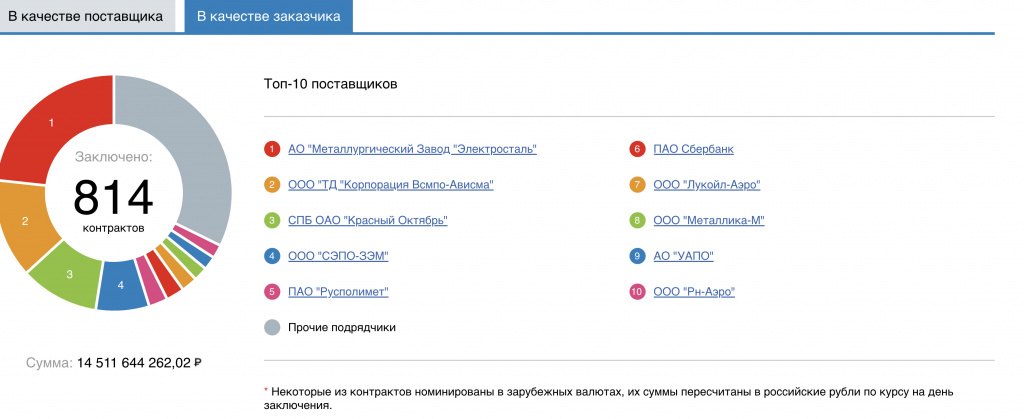Click green legend badge number 3

click(x=272, y=221)
